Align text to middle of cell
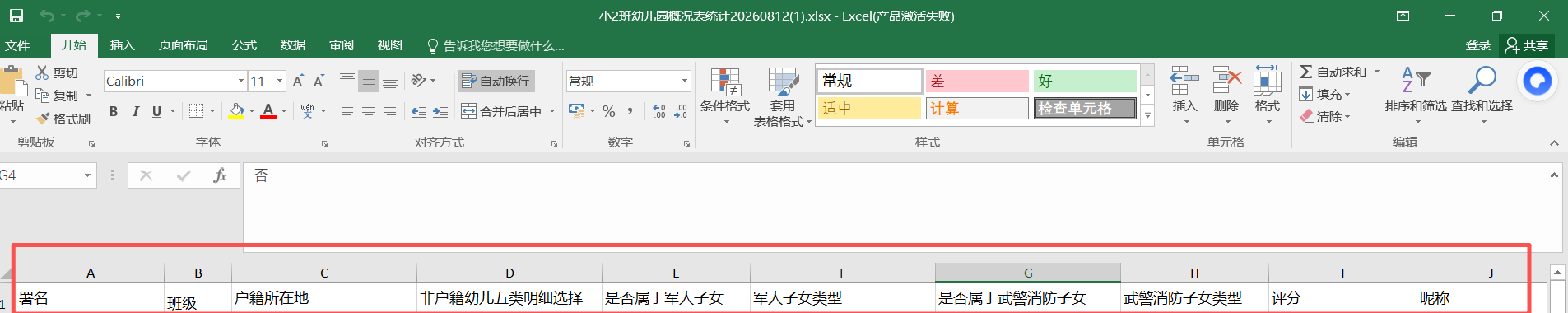Screen dimensions: 1568x313 (x=369, y=81)
